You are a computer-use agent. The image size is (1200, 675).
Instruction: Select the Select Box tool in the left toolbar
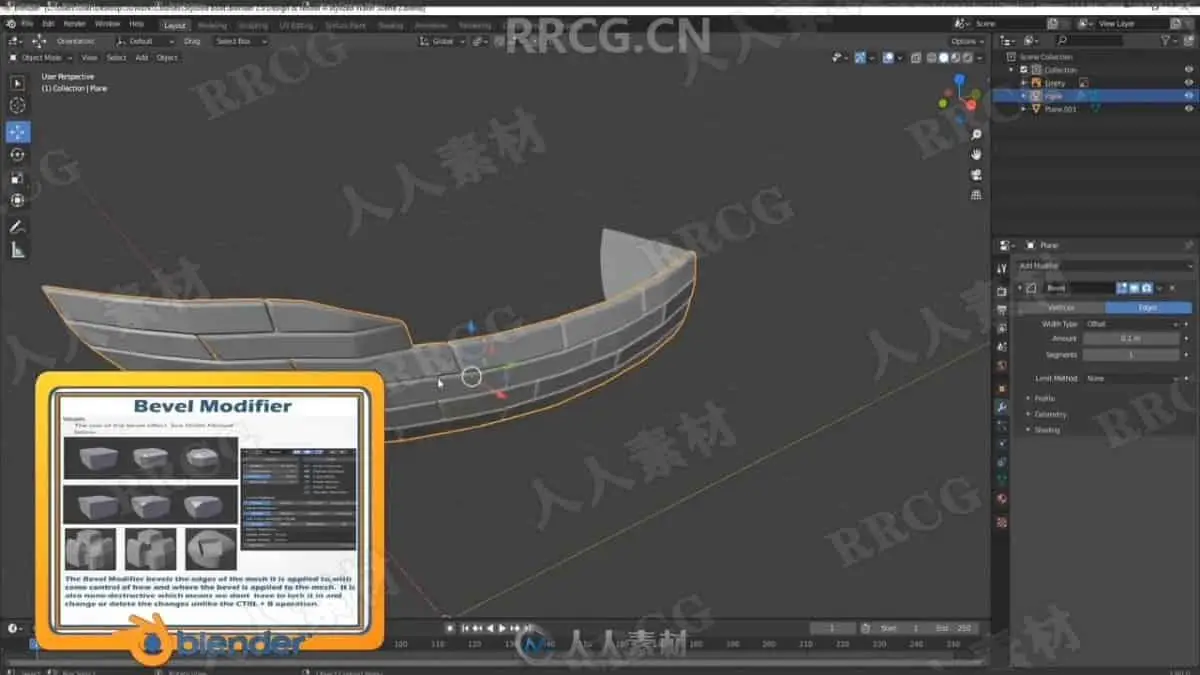(x=17, y=83)
